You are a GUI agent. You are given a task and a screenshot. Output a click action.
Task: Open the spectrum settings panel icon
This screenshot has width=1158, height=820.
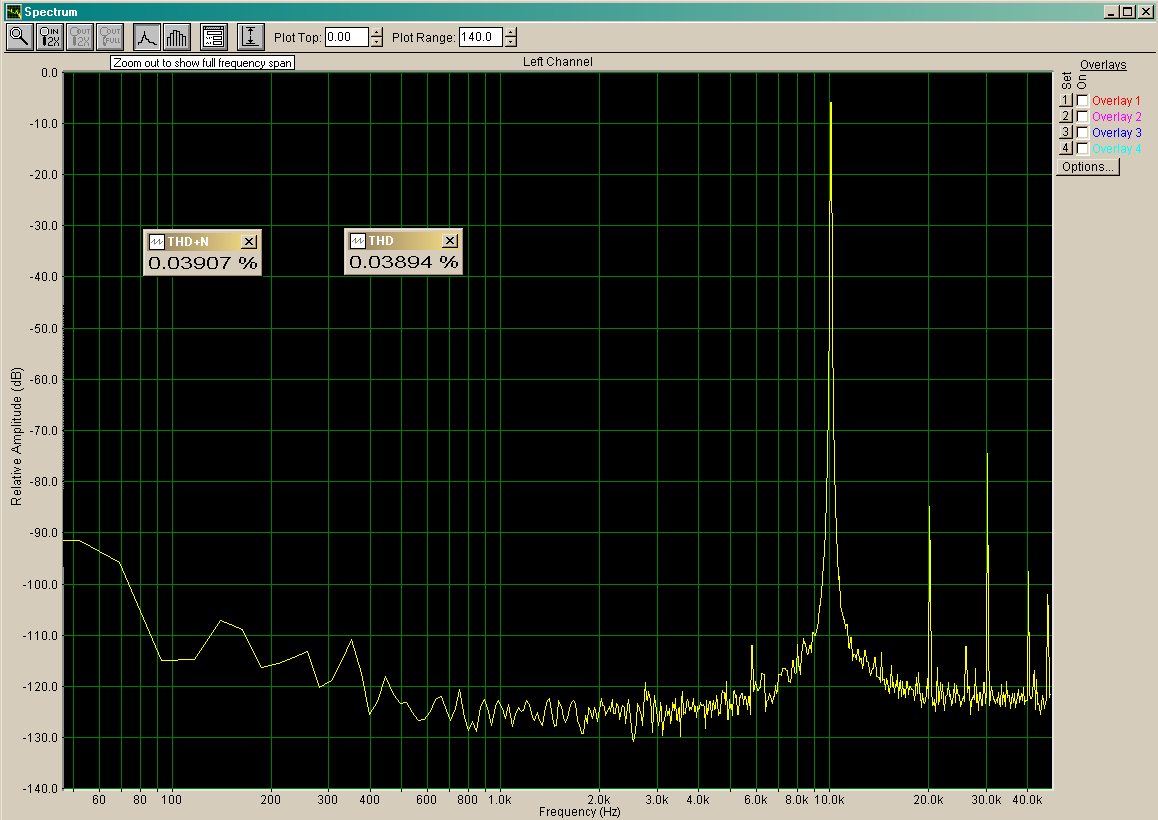(x=213, y=37)
